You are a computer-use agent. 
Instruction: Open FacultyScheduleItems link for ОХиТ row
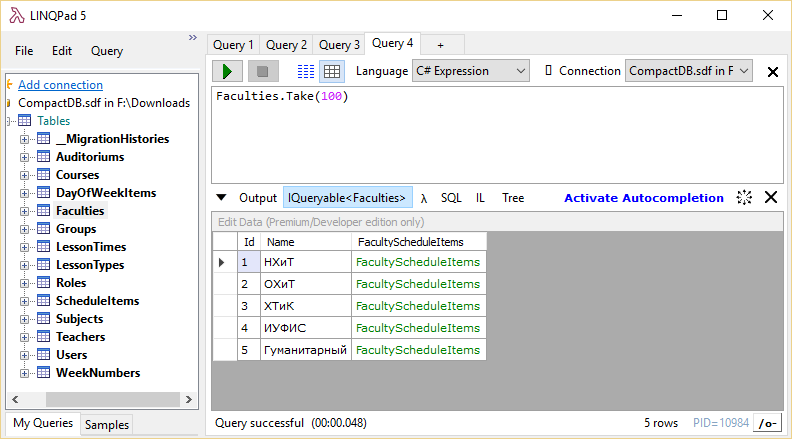coord(418,284)
